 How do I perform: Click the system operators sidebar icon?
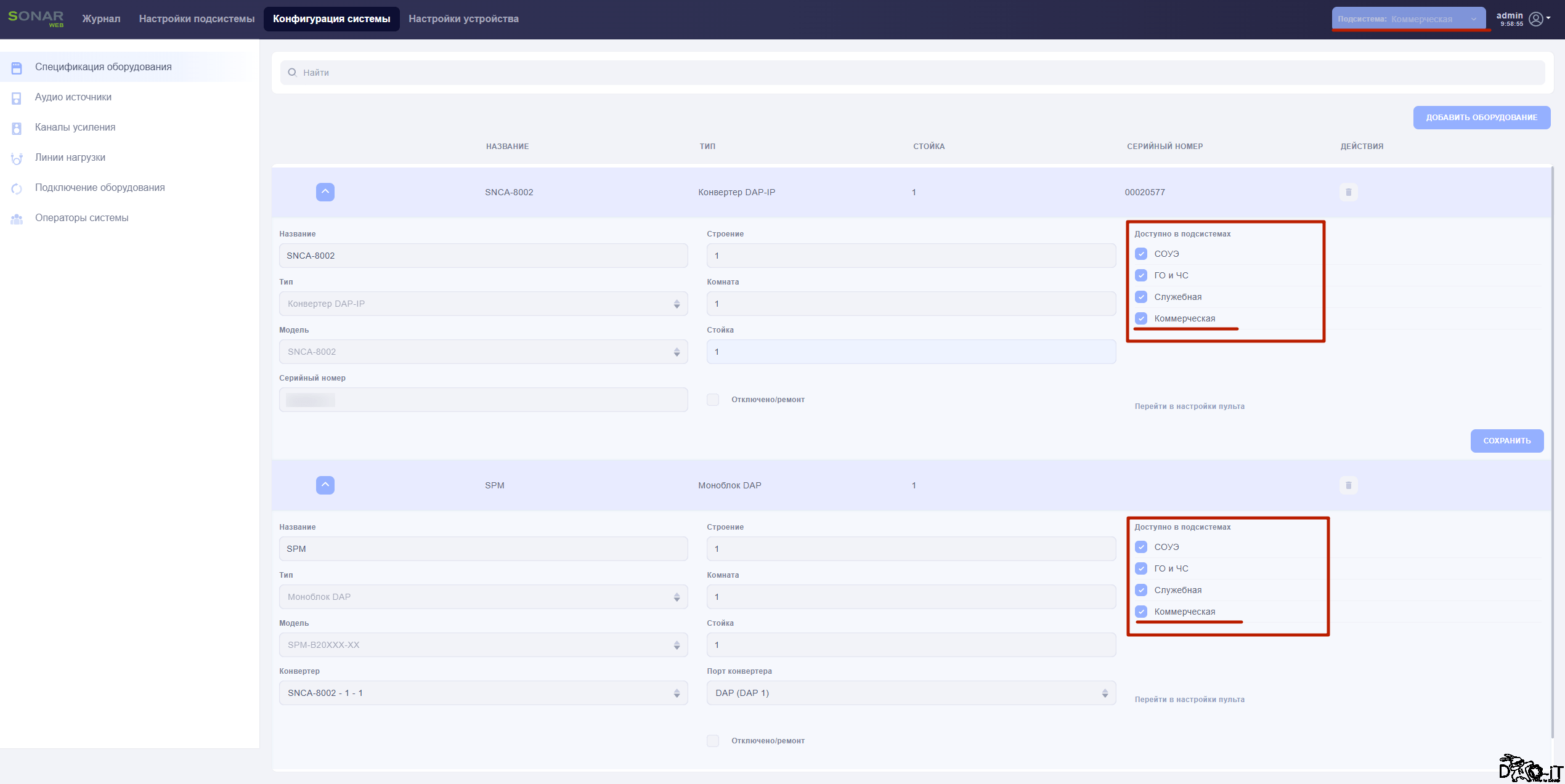[x=17, y=219]
